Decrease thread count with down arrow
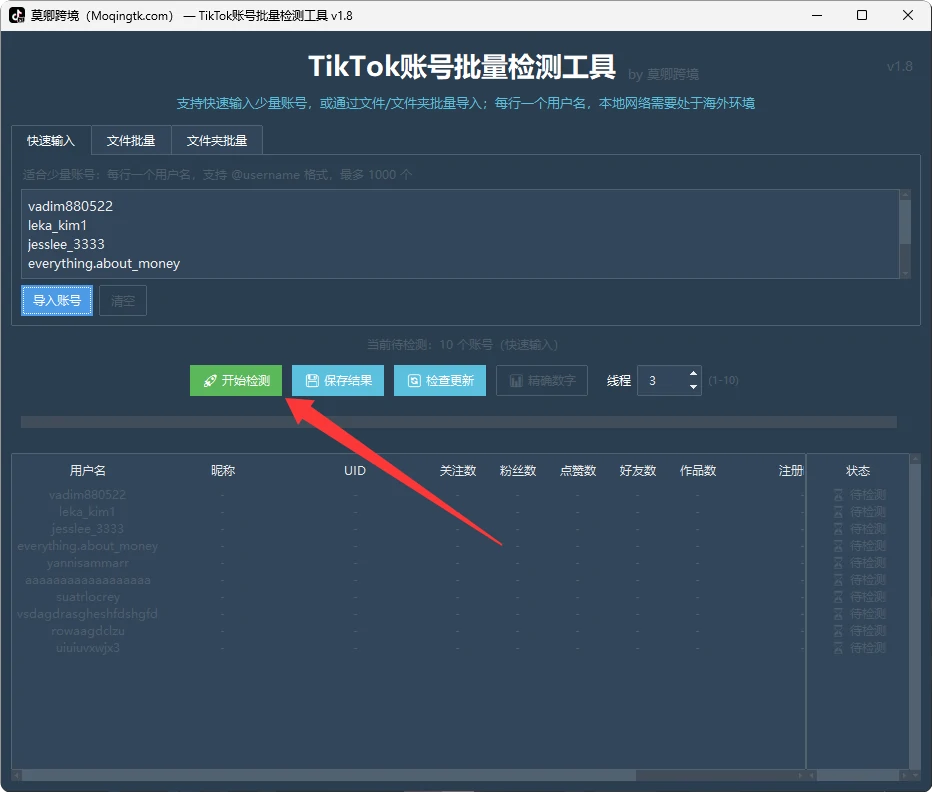 [693, 387]
